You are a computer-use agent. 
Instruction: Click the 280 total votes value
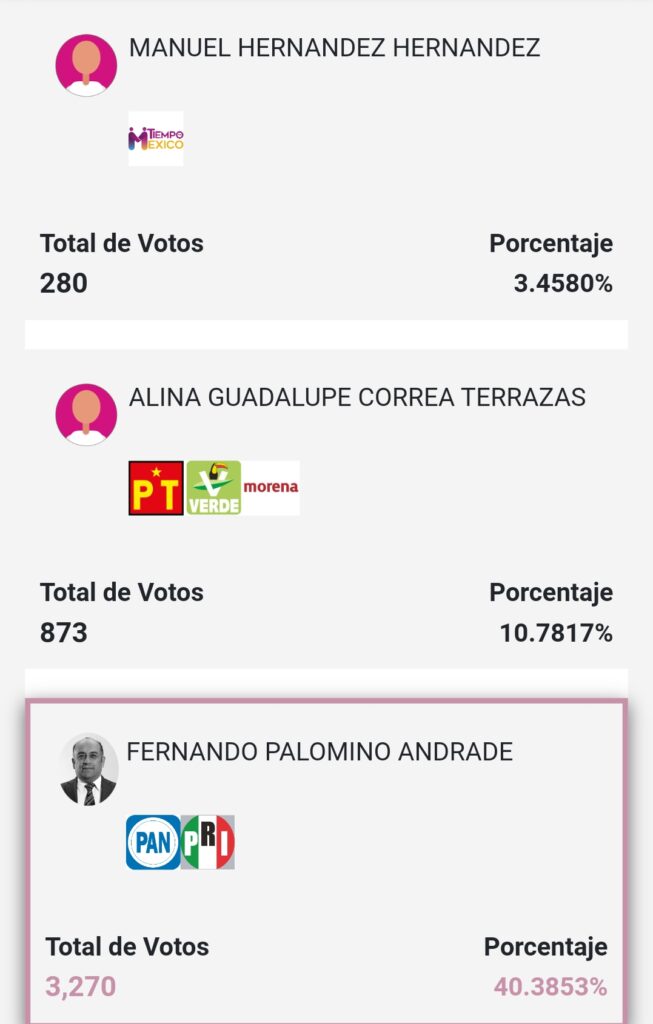point(64,283)
